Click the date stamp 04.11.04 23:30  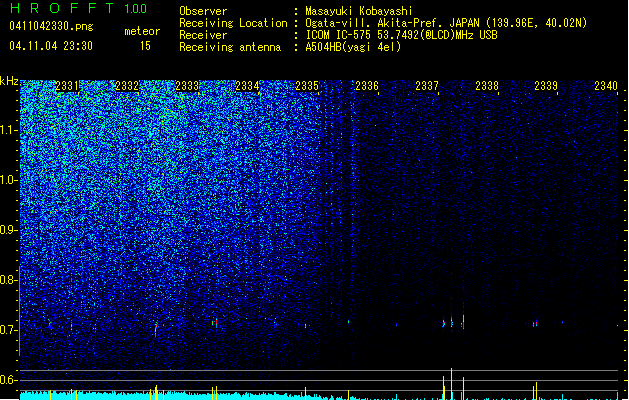click(51, 46)
